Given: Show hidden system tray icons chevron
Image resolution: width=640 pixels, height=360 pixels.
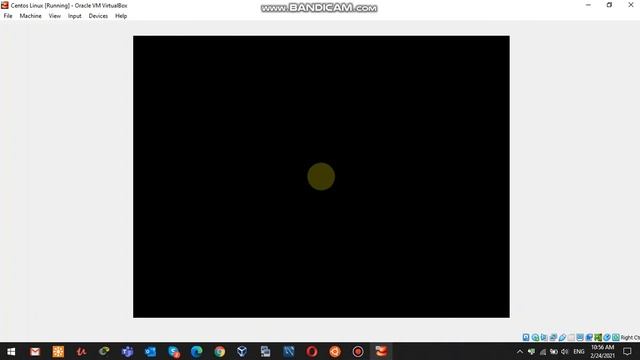Looking at the screenshot, I should [x=520, y=351].
